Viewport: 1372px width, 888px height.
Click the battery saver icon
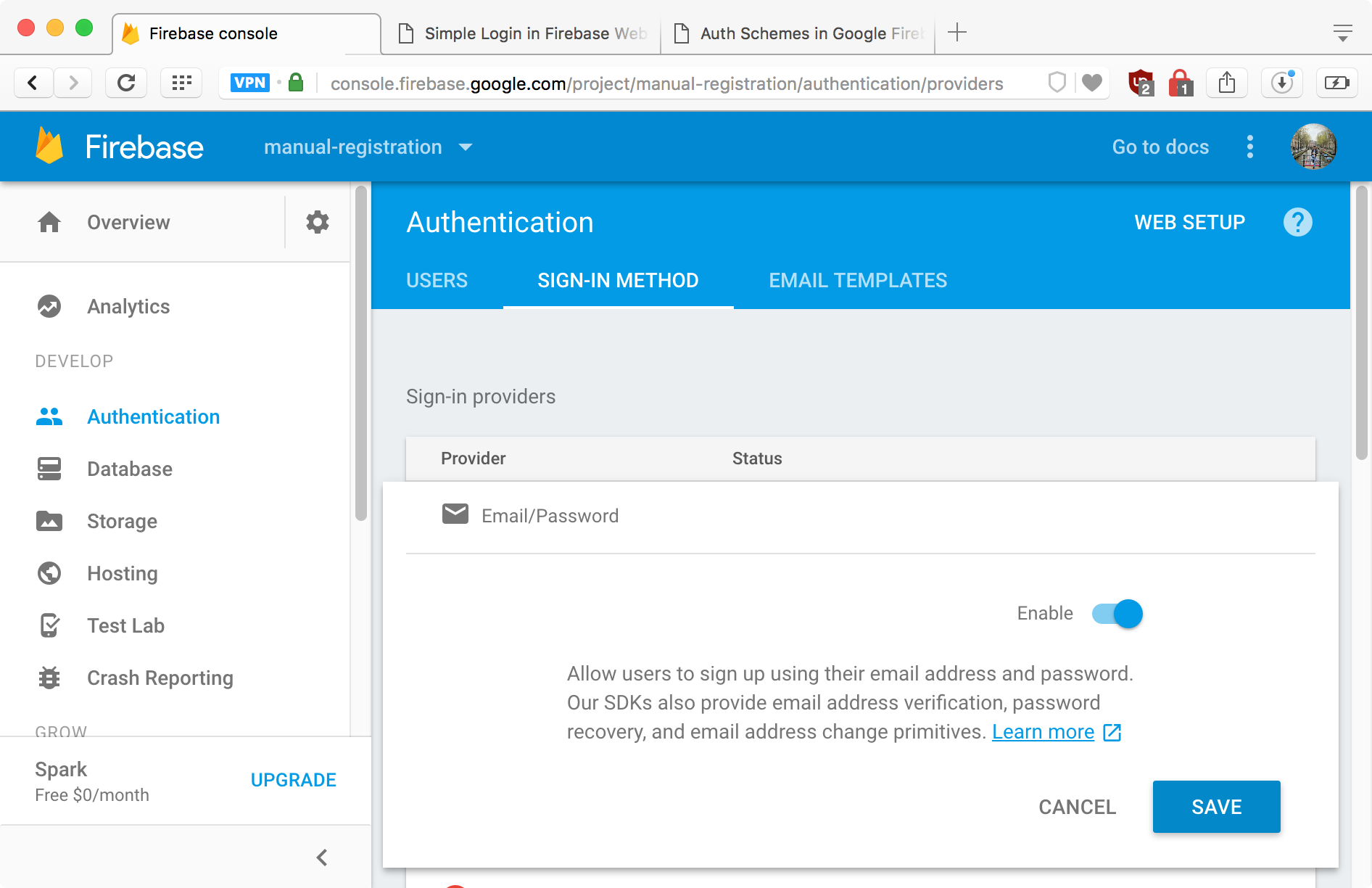(x=1336, y=83)
